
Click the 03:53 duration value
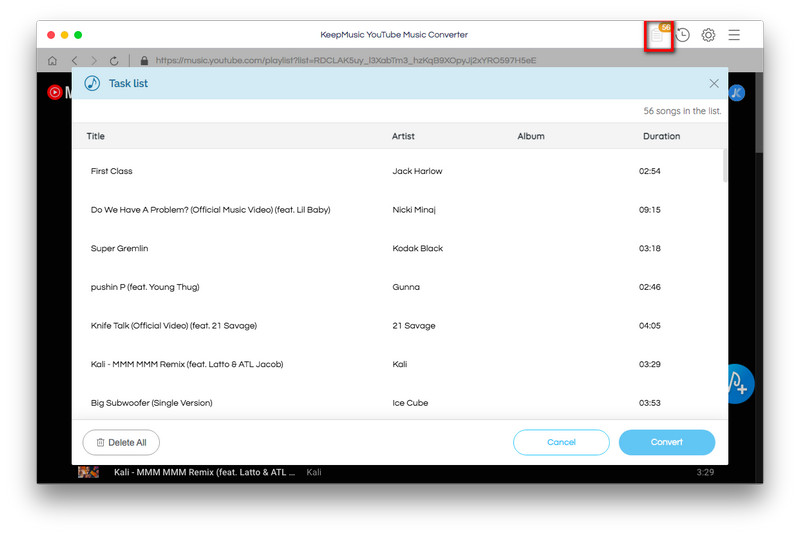(649, 403)
